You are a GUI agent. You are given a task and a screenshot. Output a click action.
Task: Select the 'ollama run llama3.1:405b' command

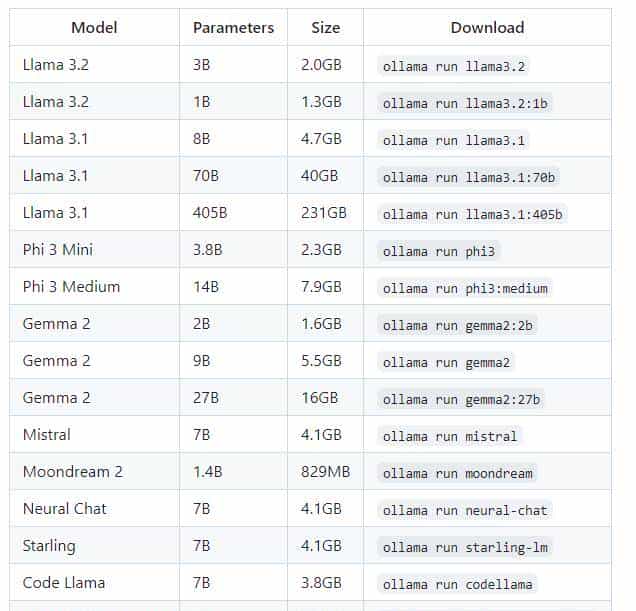(472, 214)
